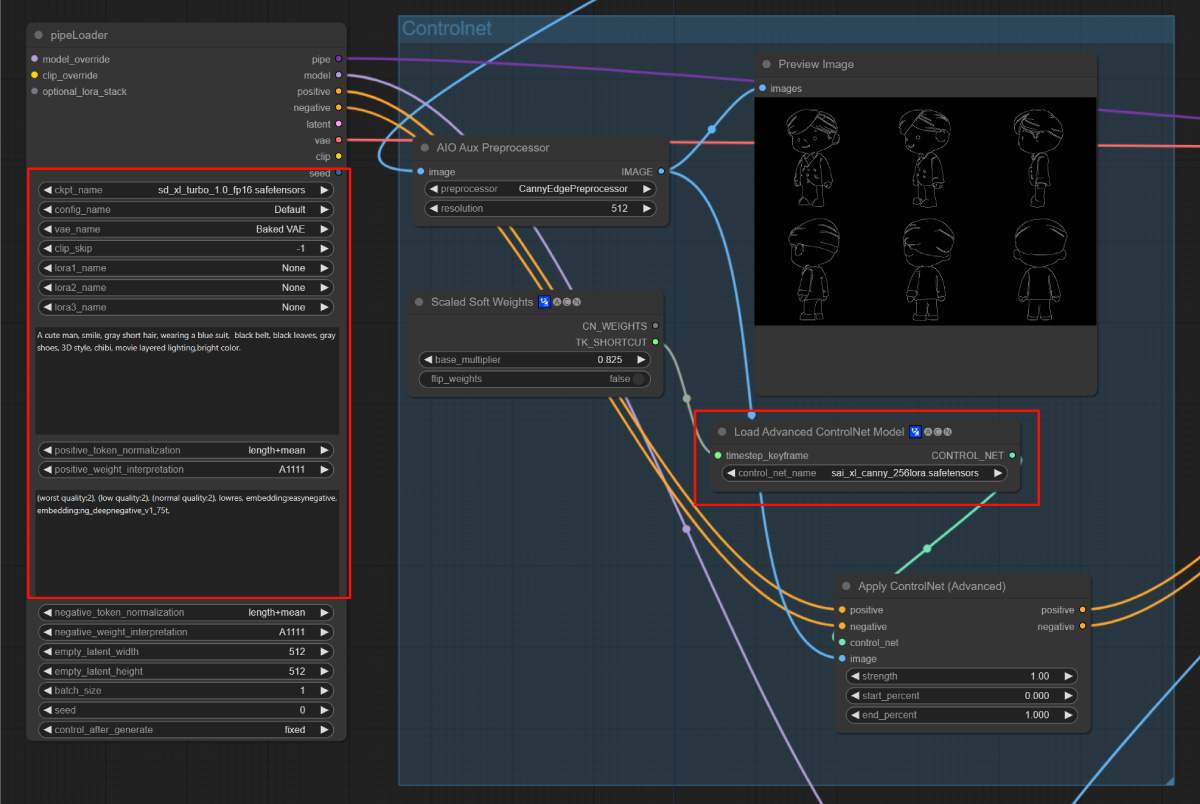This screenshot has width=1200, height=804.
Task: Decrease strength using the left arrow
Action: 855,676
